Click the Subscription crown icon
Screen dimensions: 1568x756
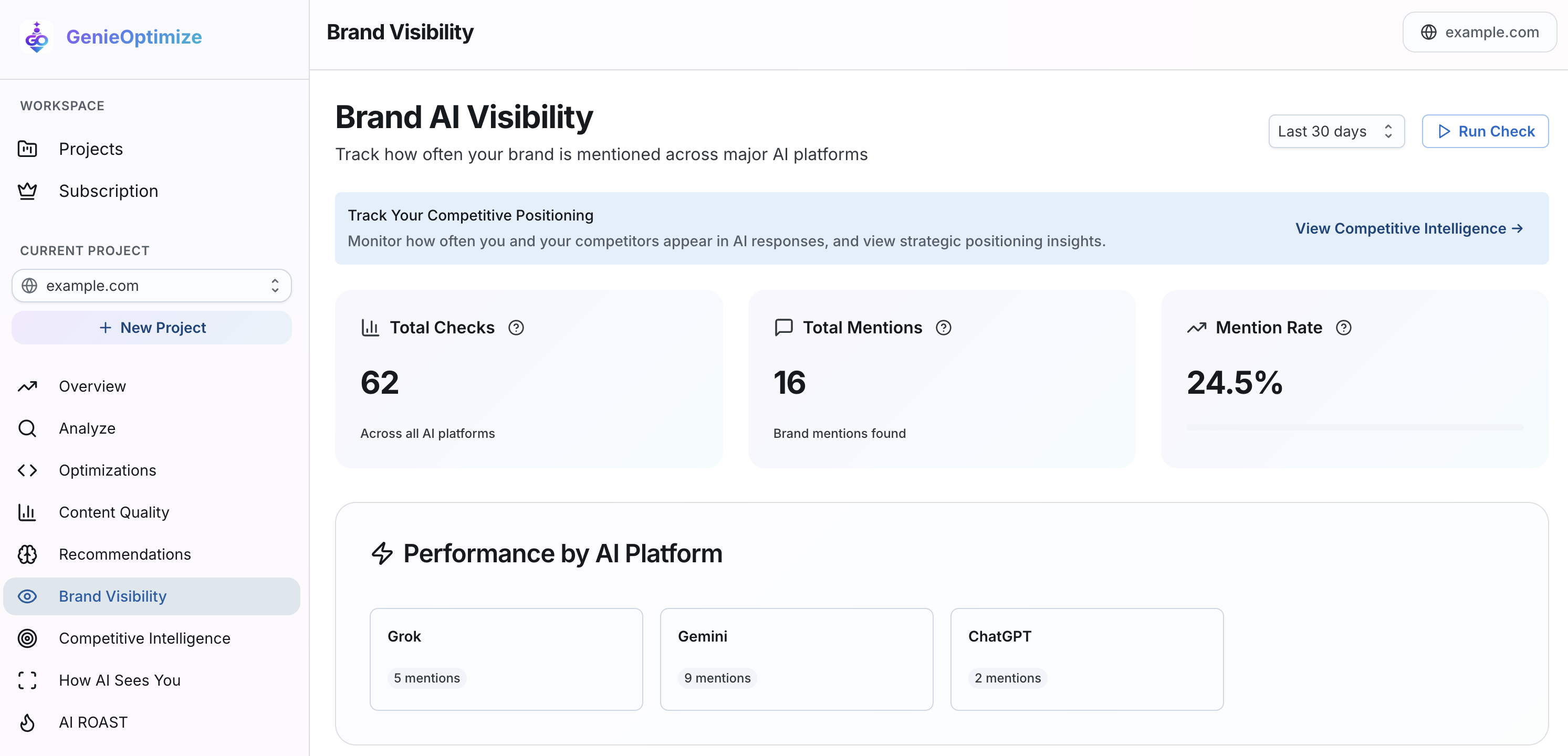point(27,191)
